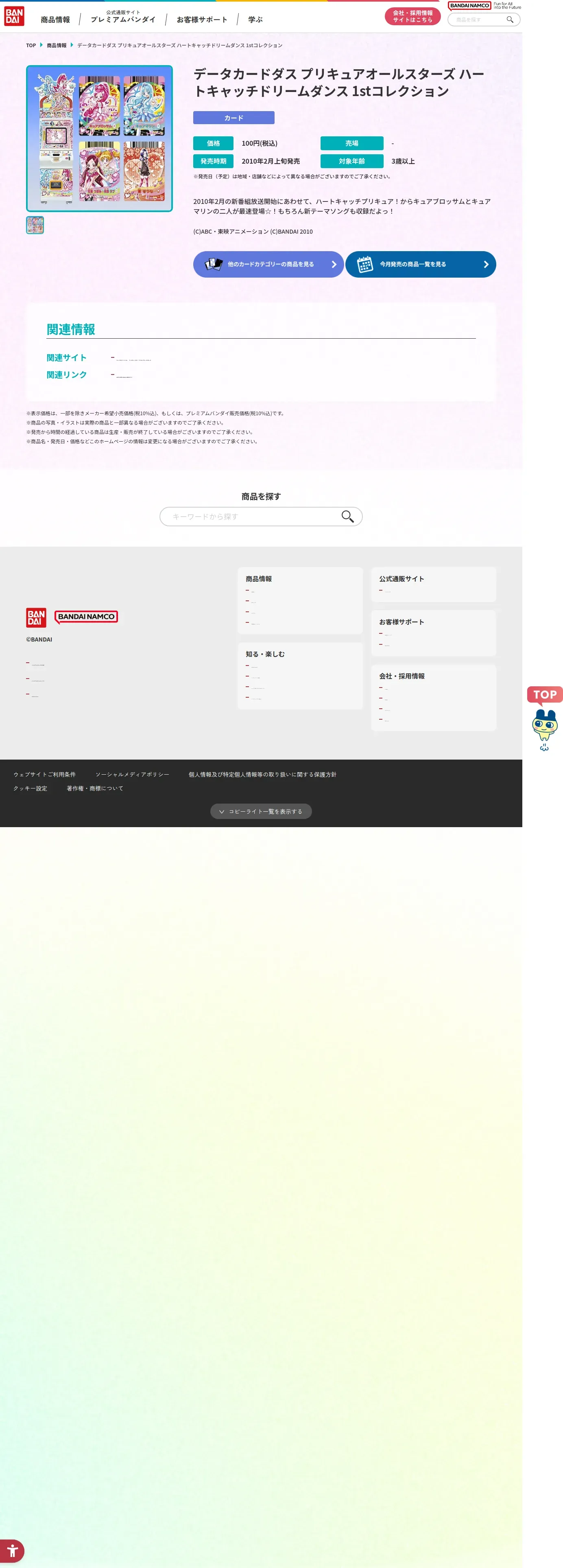This screenshot has width=563, height=1568.
Task: Open the お客様サポート header menu
Action: tap(202, 20)
